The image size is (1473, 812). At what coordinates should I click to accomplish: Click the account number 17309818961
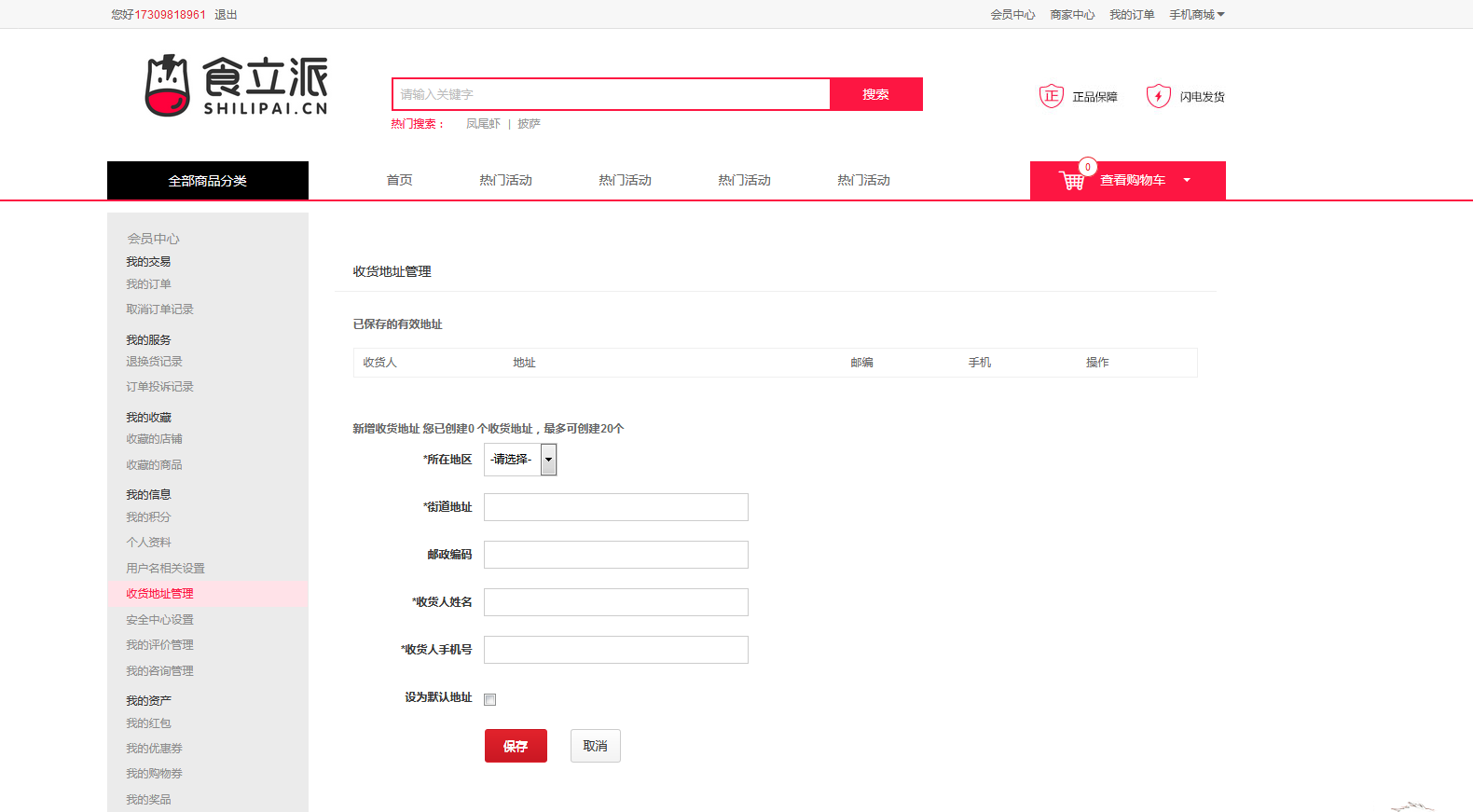point(171,15)
